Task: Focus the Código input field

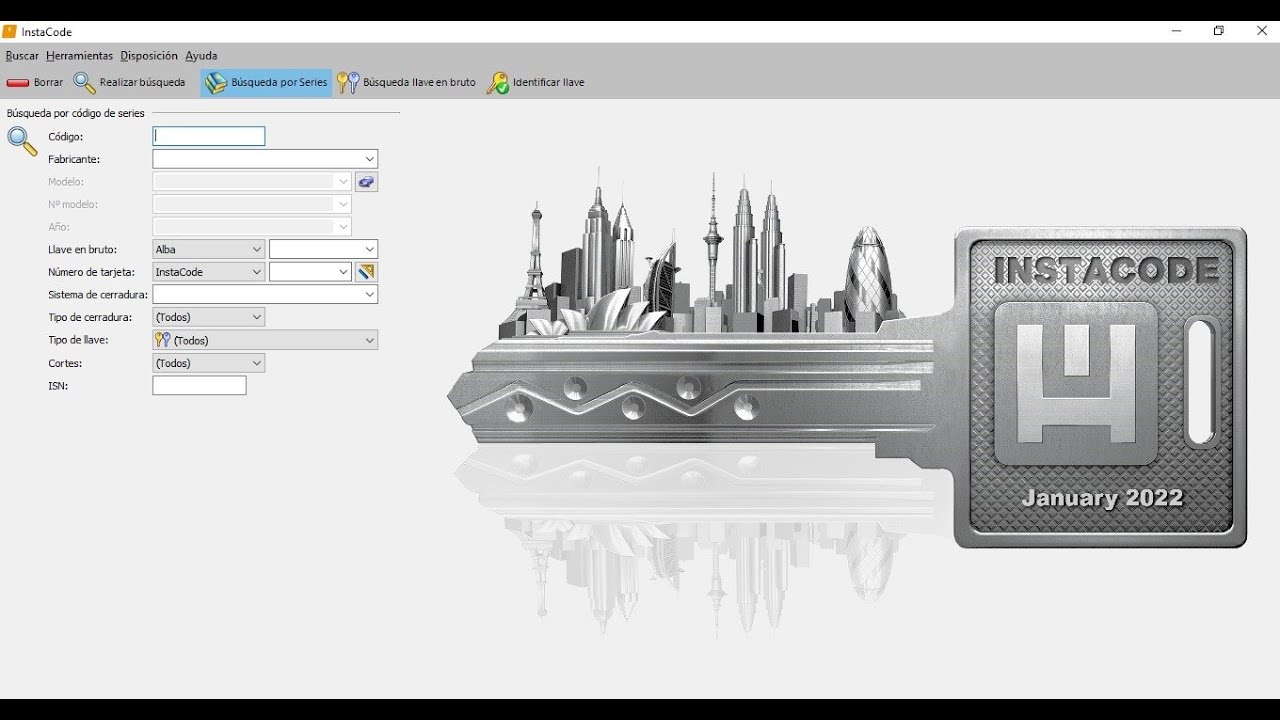Action: pyautogui.click(x=209, y=136)
